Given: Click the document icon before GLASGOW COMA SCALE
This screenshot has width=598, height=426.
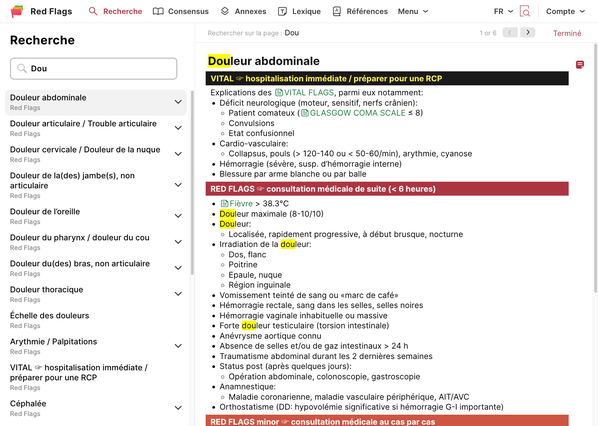Looking at the screenshot, I should click(304, 113).
